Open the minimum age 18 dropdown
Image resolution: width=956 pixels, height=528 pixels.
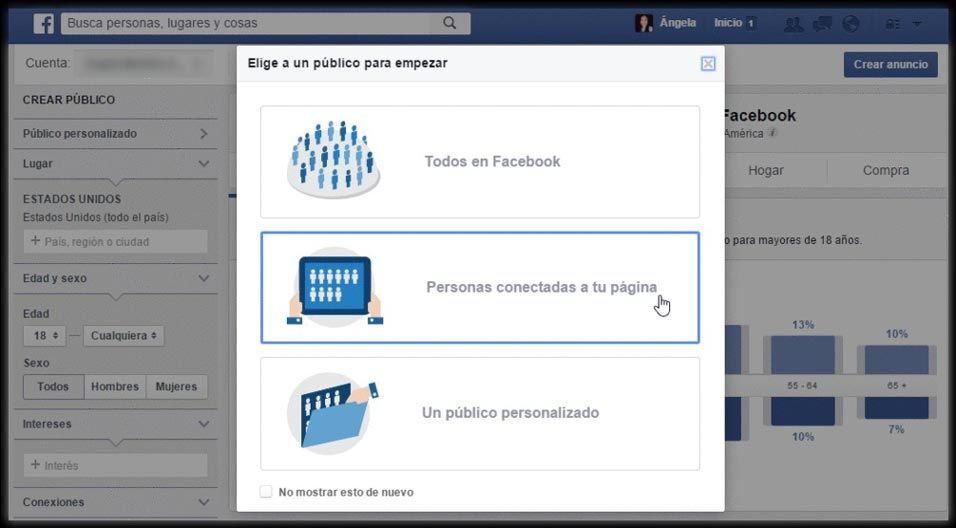pyautogui.click(x=45, y=336)
